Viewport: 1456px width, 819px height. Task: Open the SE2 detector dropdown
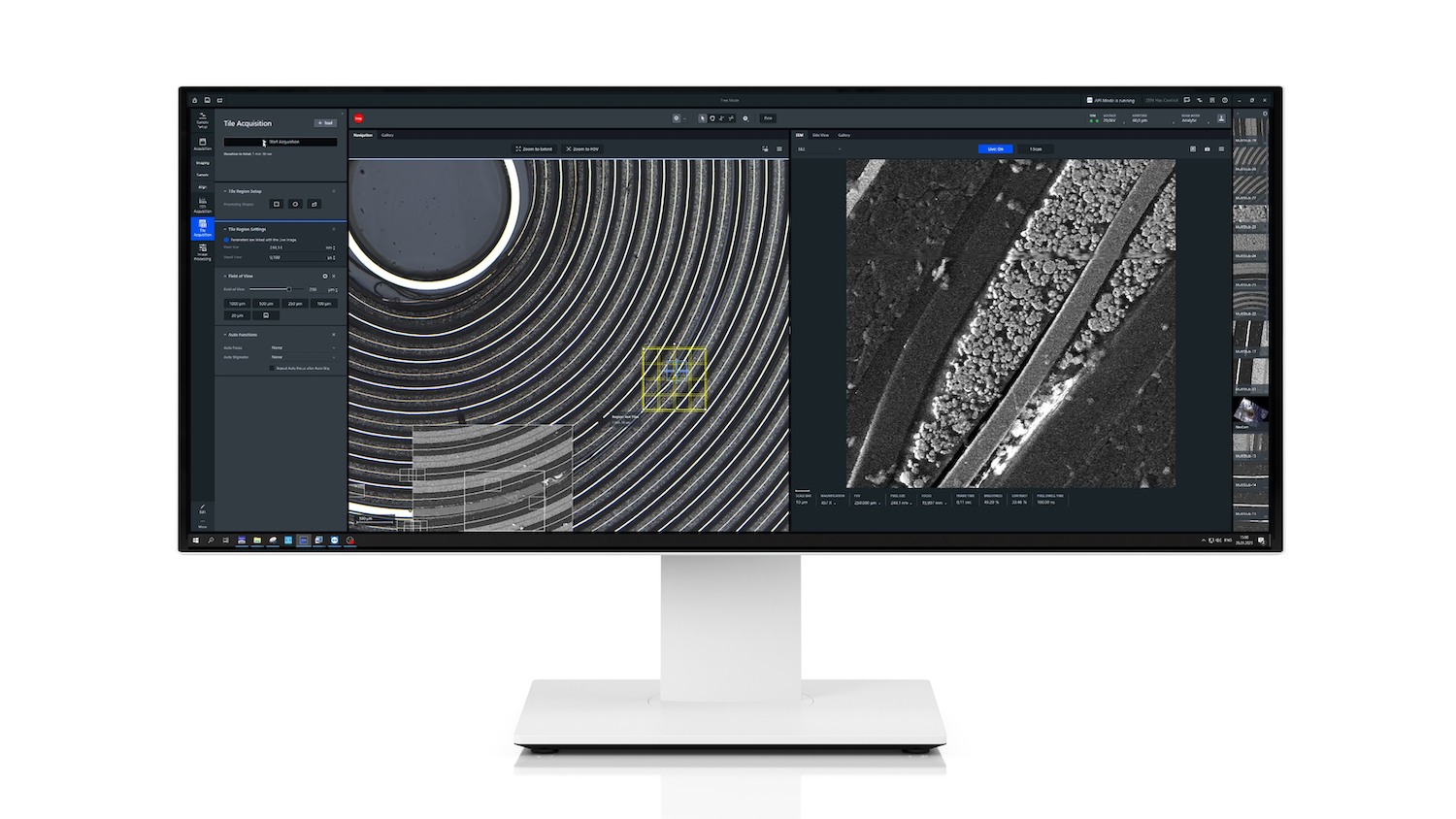click(x=820, y=148)
